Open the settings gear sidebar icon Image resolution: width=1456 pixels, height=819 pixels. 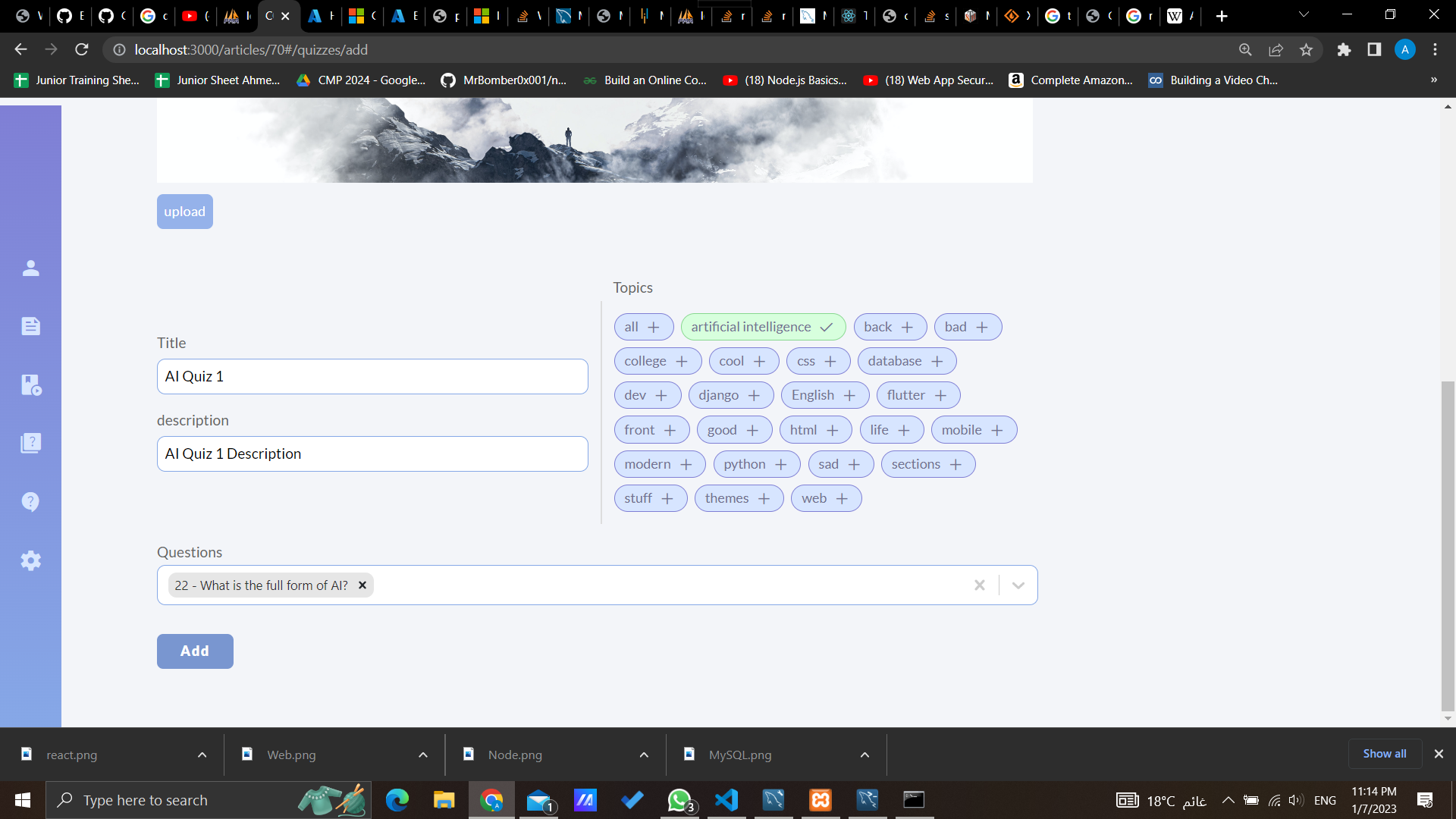[x=30, y=560]
